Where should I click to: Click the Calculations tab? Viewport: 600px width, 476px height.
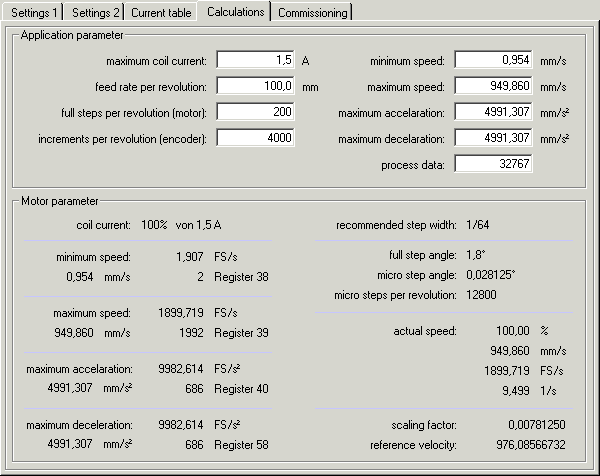[235, 11]
